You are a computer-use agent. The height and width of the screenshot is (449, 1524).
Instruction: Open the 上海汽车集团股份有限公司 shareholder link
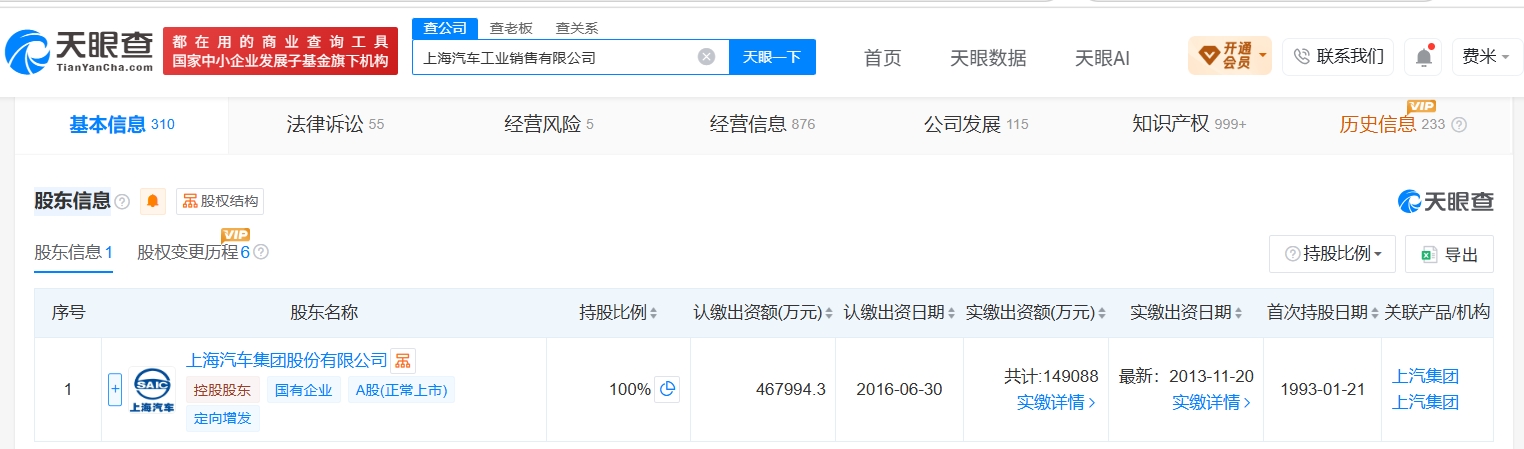pos(287,360)
